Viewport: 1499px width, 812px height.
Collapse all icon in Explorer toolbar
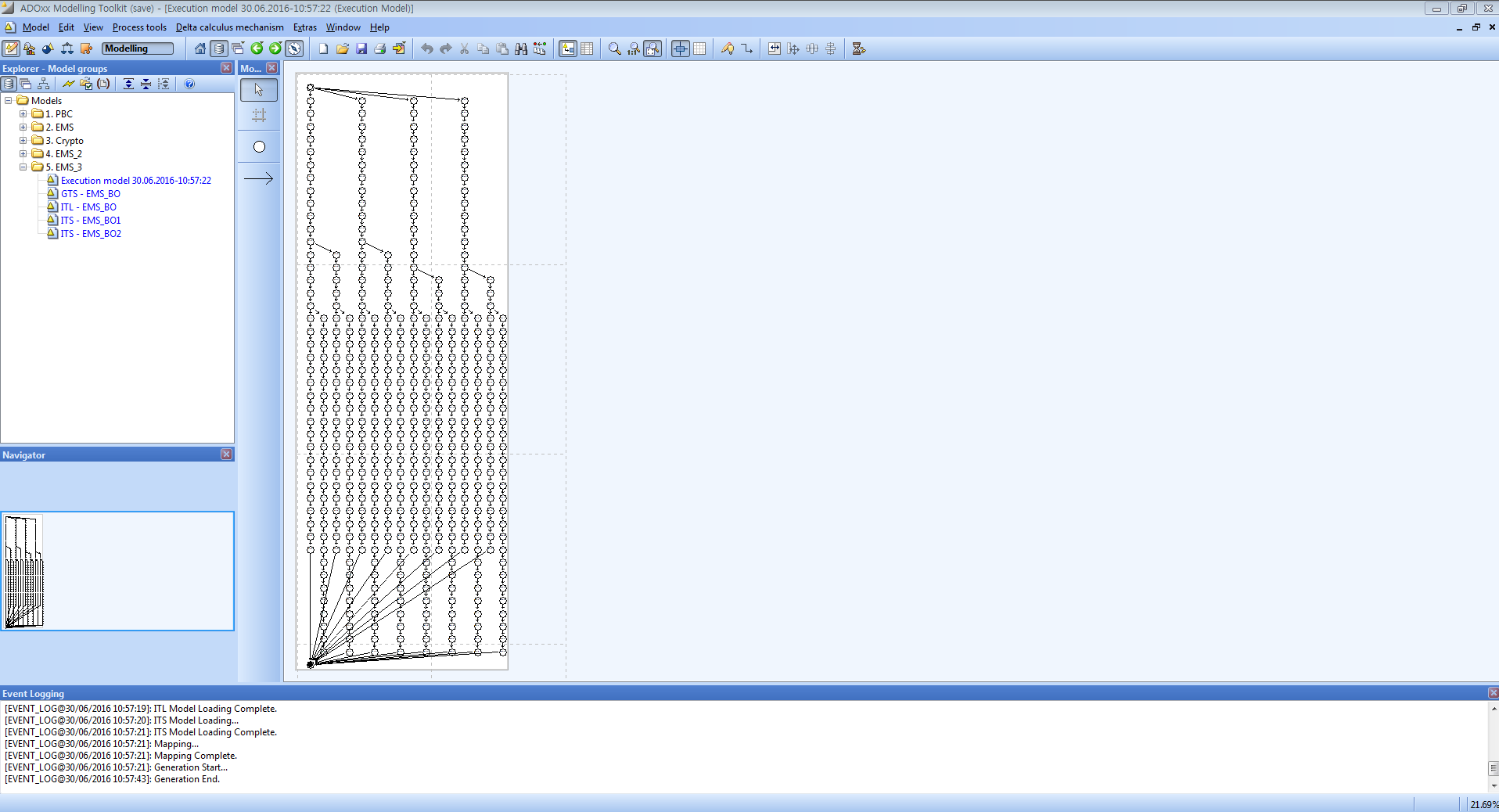point(146,84)
